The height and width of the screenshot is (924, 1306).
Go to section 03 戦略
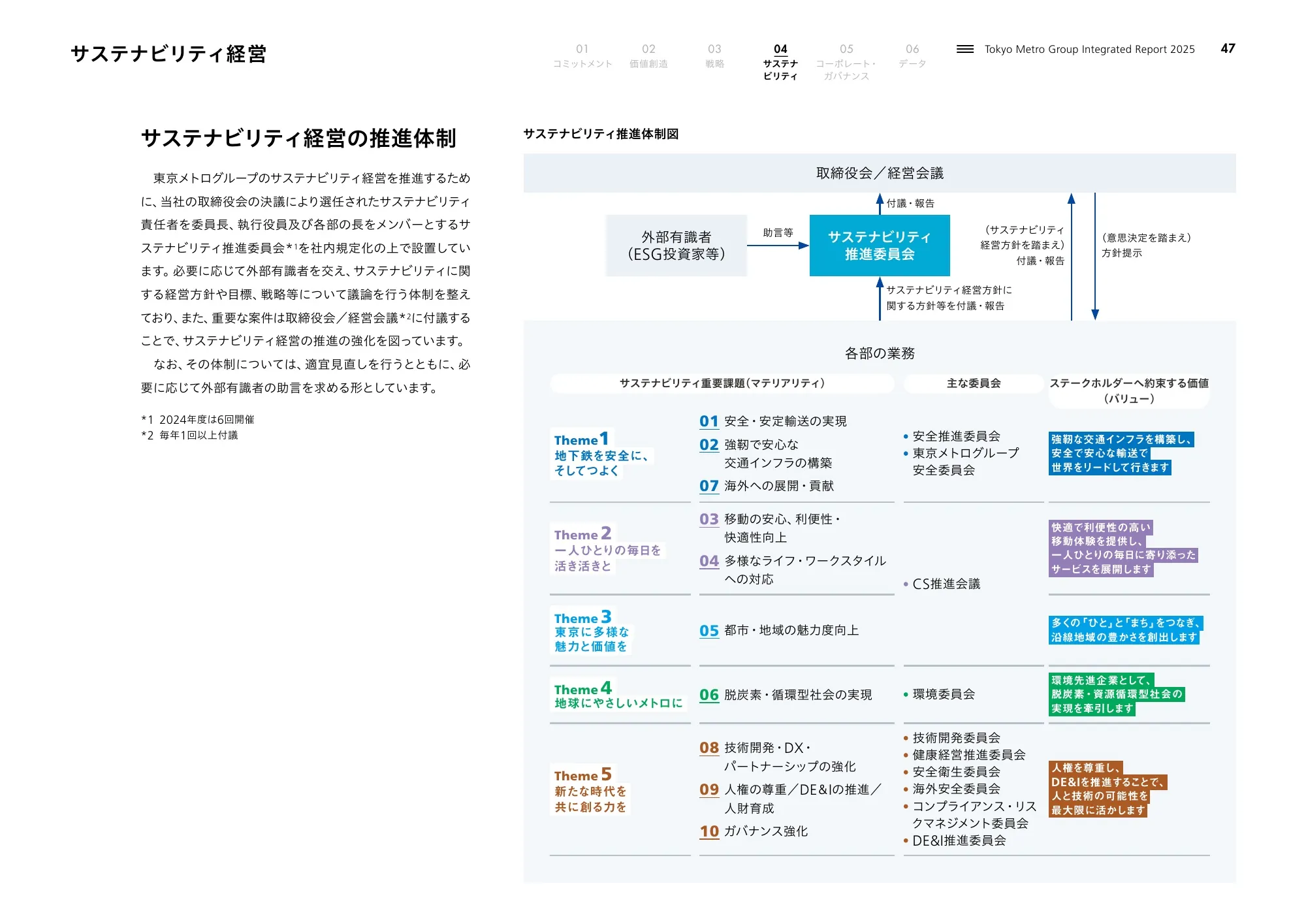click(714, 56)
